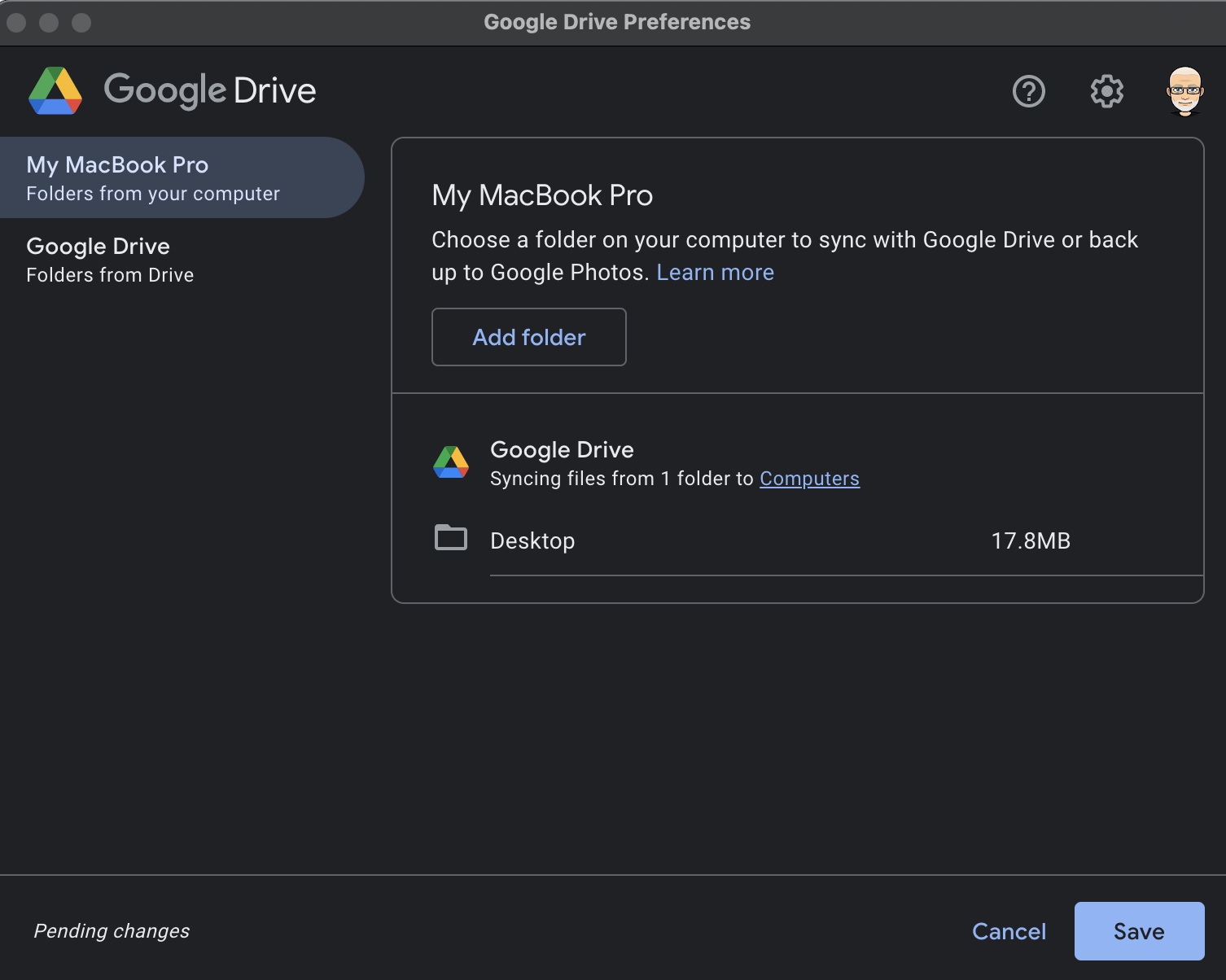Open the Learn more link
The image size is (1226, 980).
[715, 273]
